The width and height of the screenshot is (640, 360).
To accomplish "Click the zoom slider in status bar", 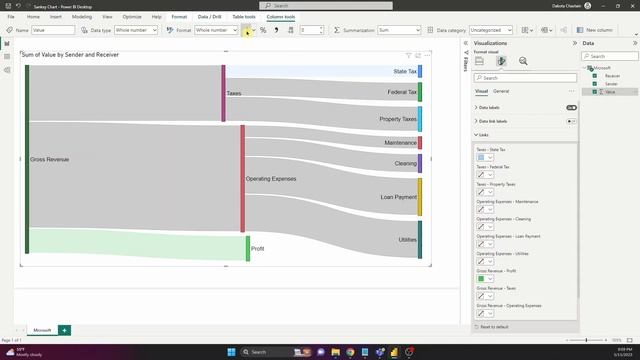I will pos(586,340).
